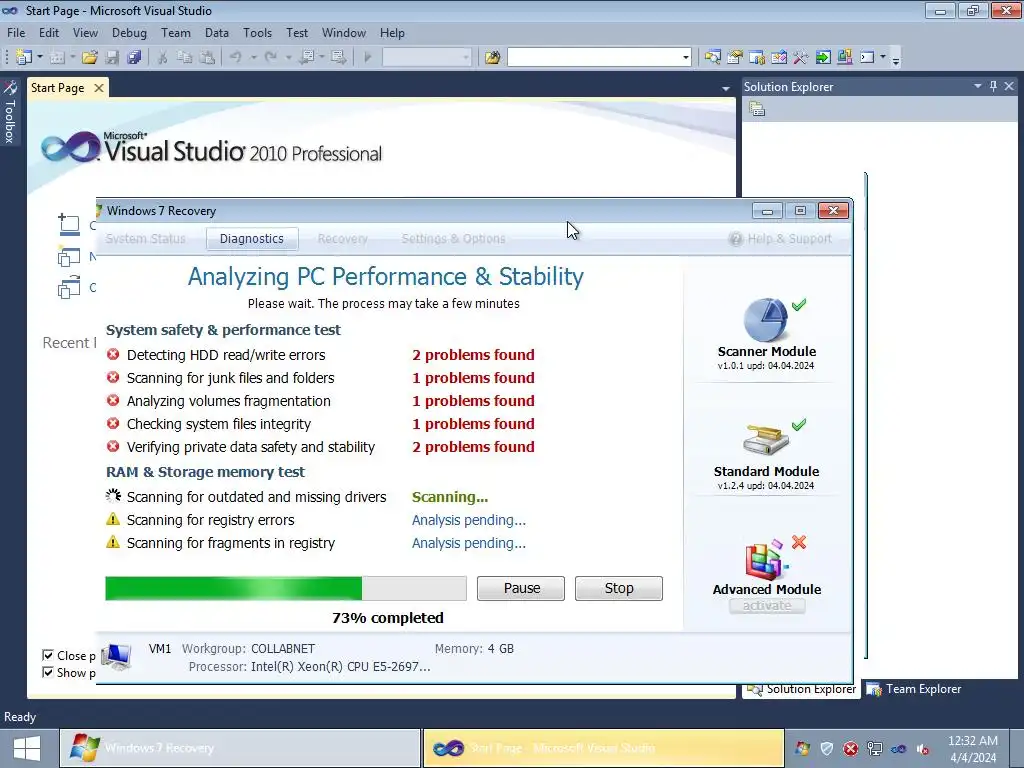Select the Diagnostics tab in Windows 7 Recovery

[252, 238]
